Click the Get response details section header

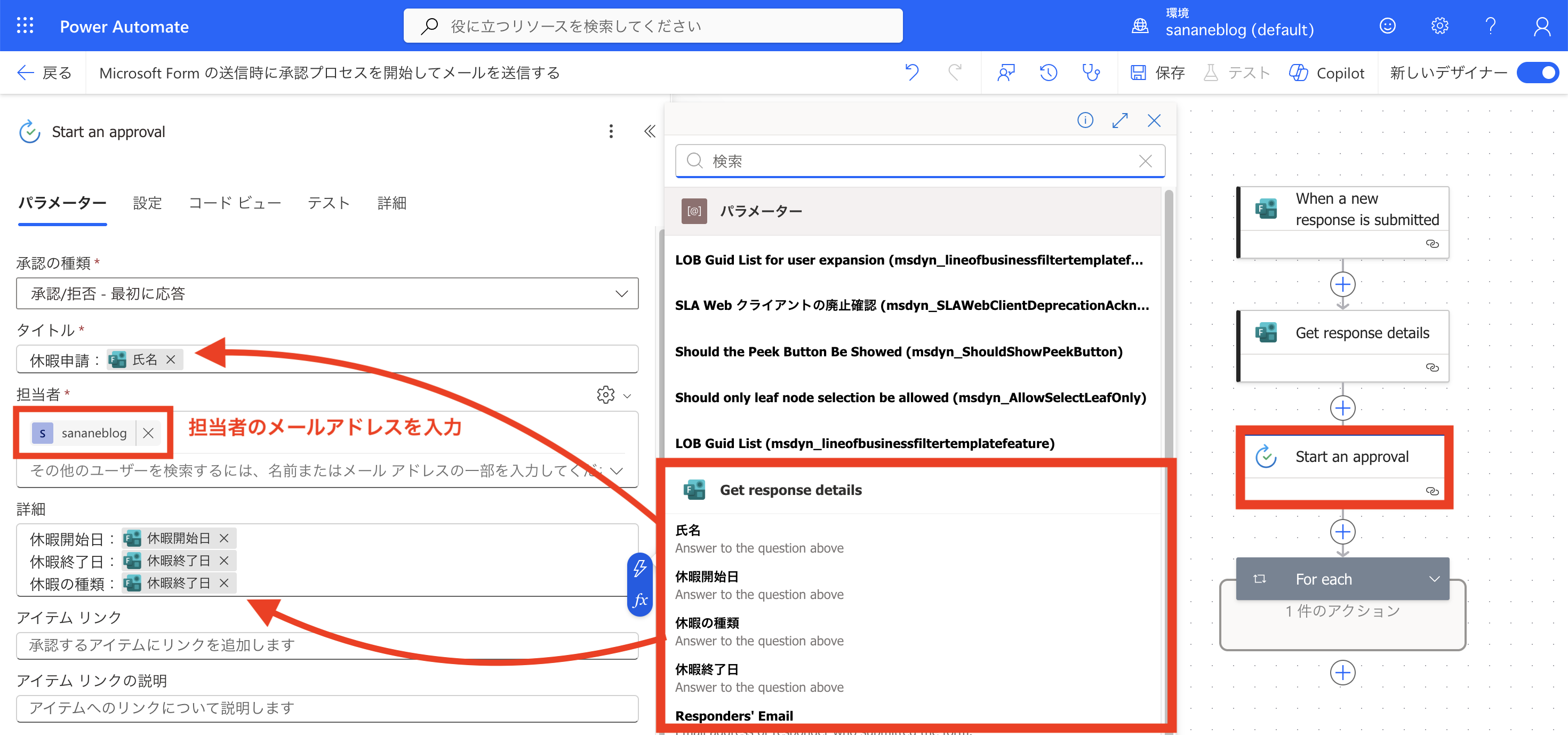(913, 490)
